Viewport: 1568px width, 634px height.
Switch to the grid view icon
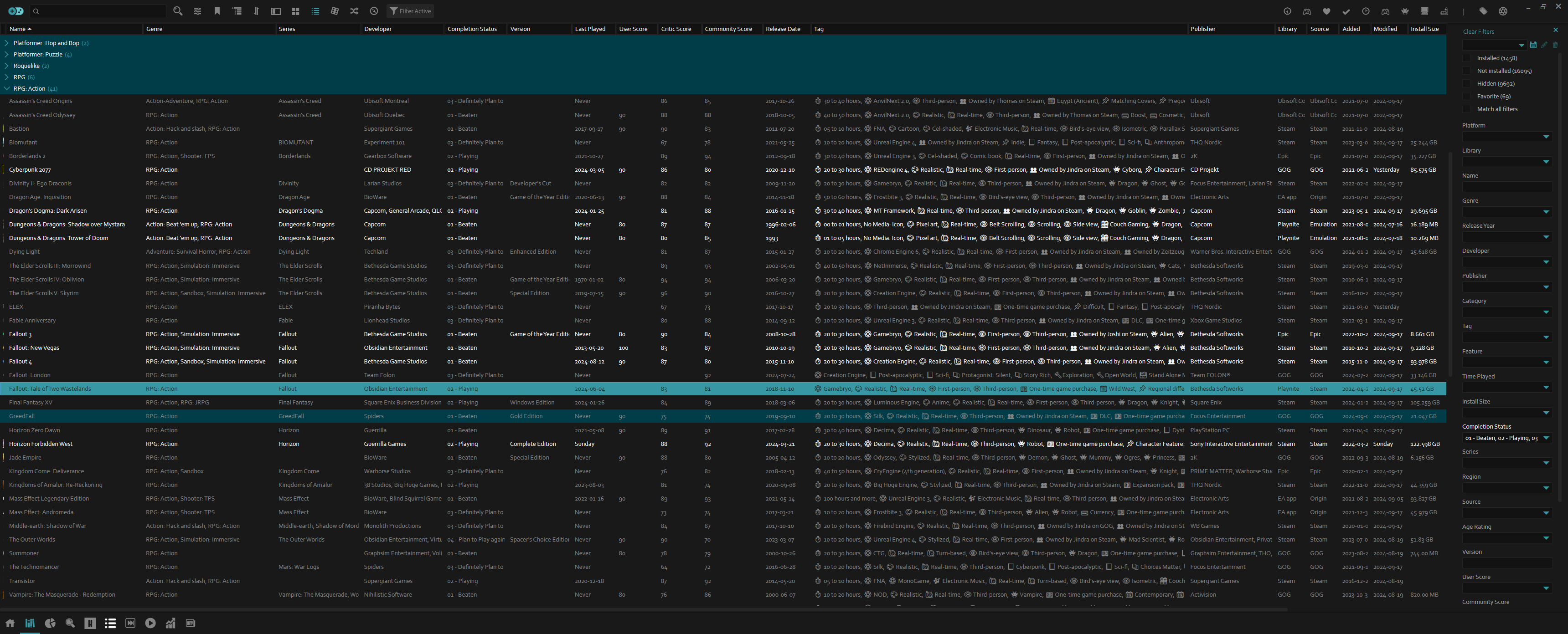click(296, 11)
